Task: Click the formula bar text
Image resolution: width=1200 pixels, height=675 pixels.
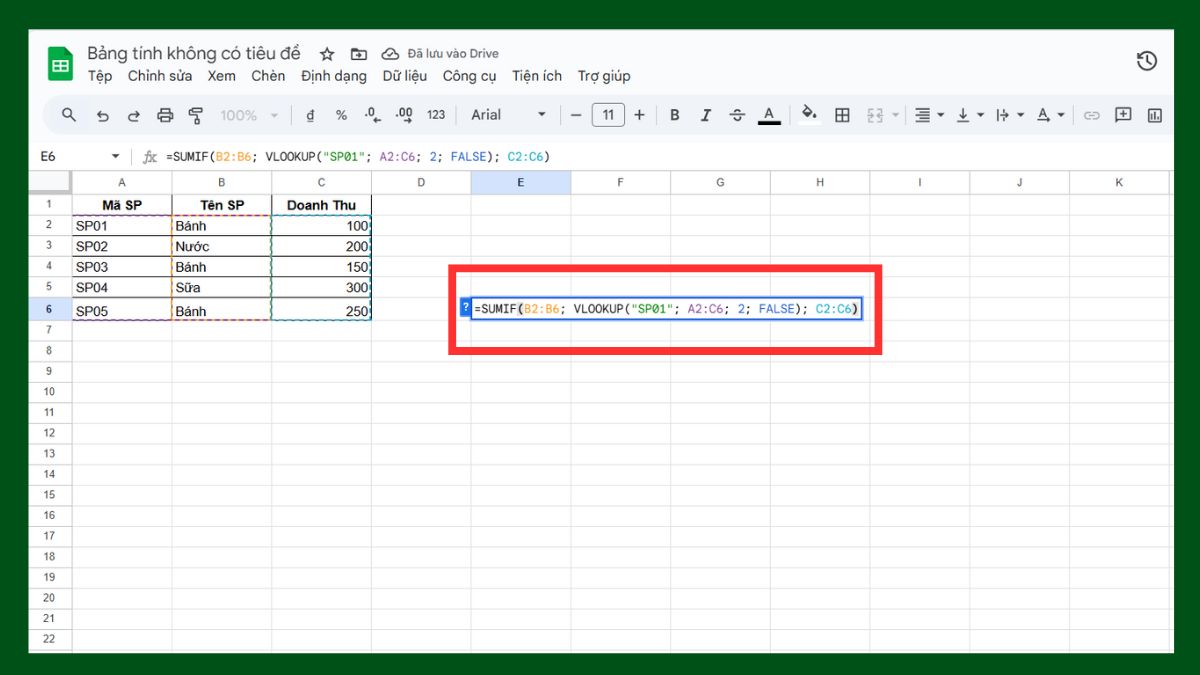Action: point(358,157)
